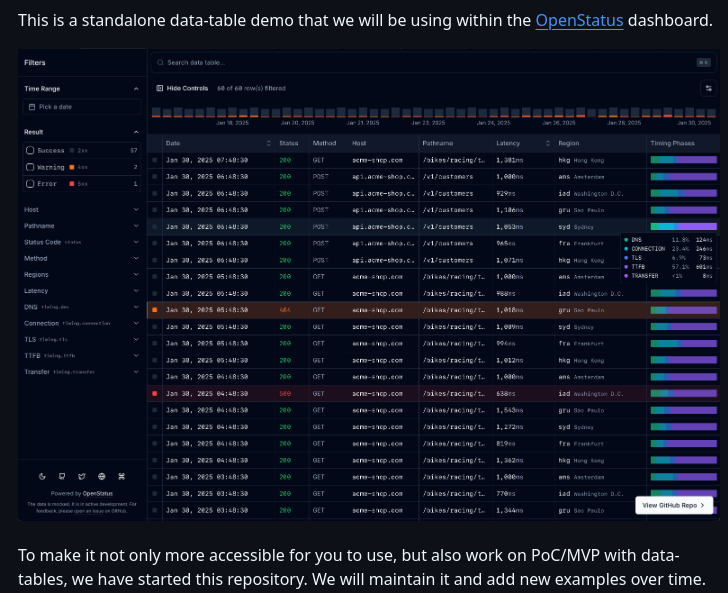
Task: Expand the Method filter
Action: pos(81,259)
